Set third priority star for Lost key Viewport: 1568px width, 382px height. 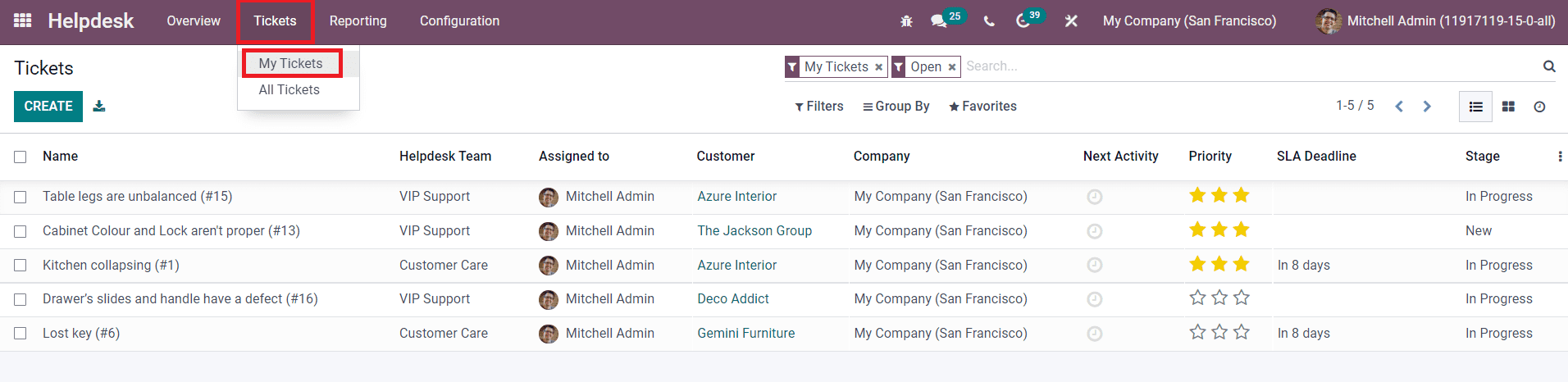click(1242, 332)
